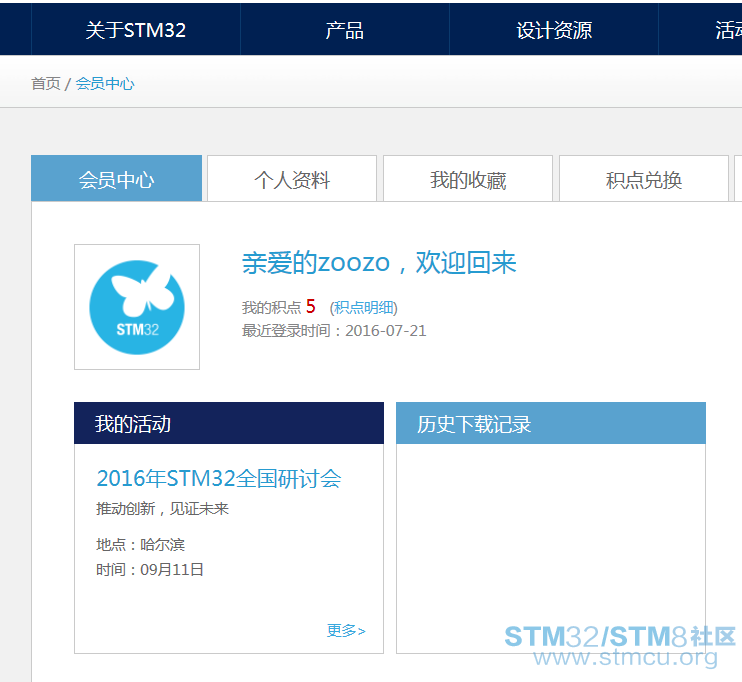This screenshot has height=682, width=742.
Task: Switch to the 积点兑换 tab
Action: (x=644, y=178)
